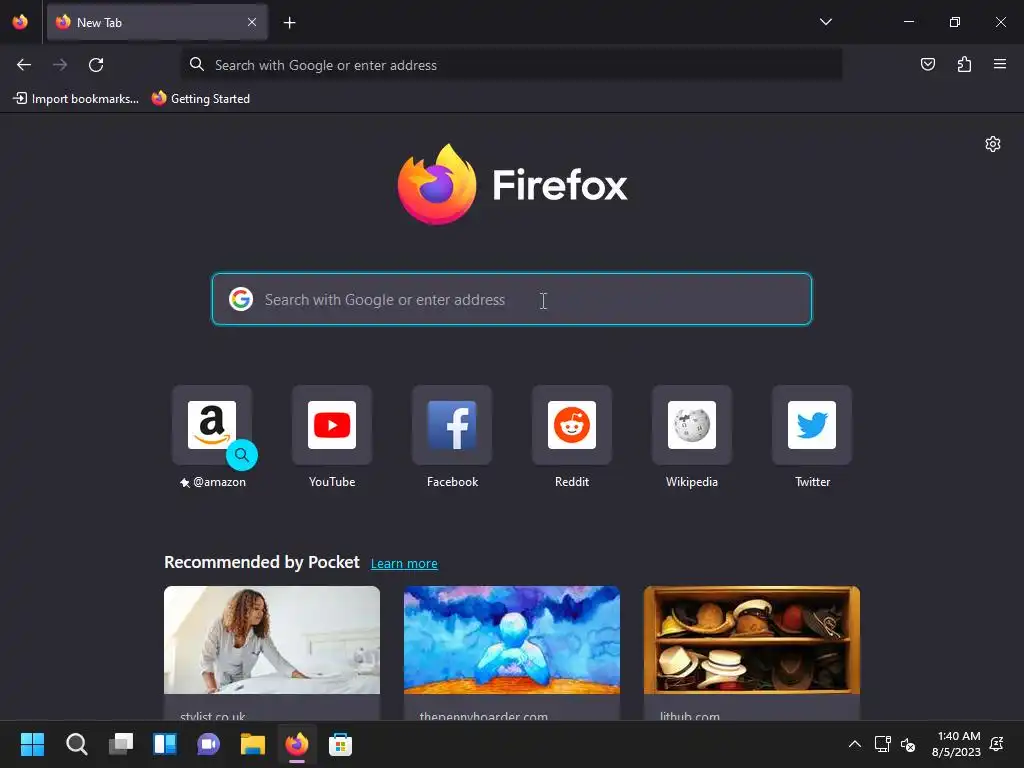Screen dimensions: 1024x768
Task: Click Learn more link beside Pocket
Action: tap(404, 564)
